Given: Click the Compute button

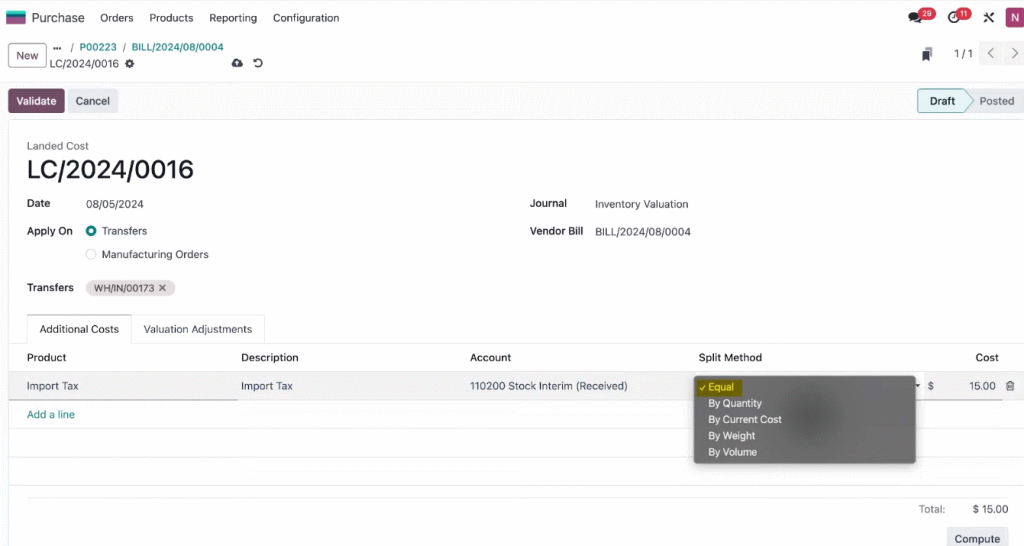Looking at the screenshot, I should coord(977,538).
